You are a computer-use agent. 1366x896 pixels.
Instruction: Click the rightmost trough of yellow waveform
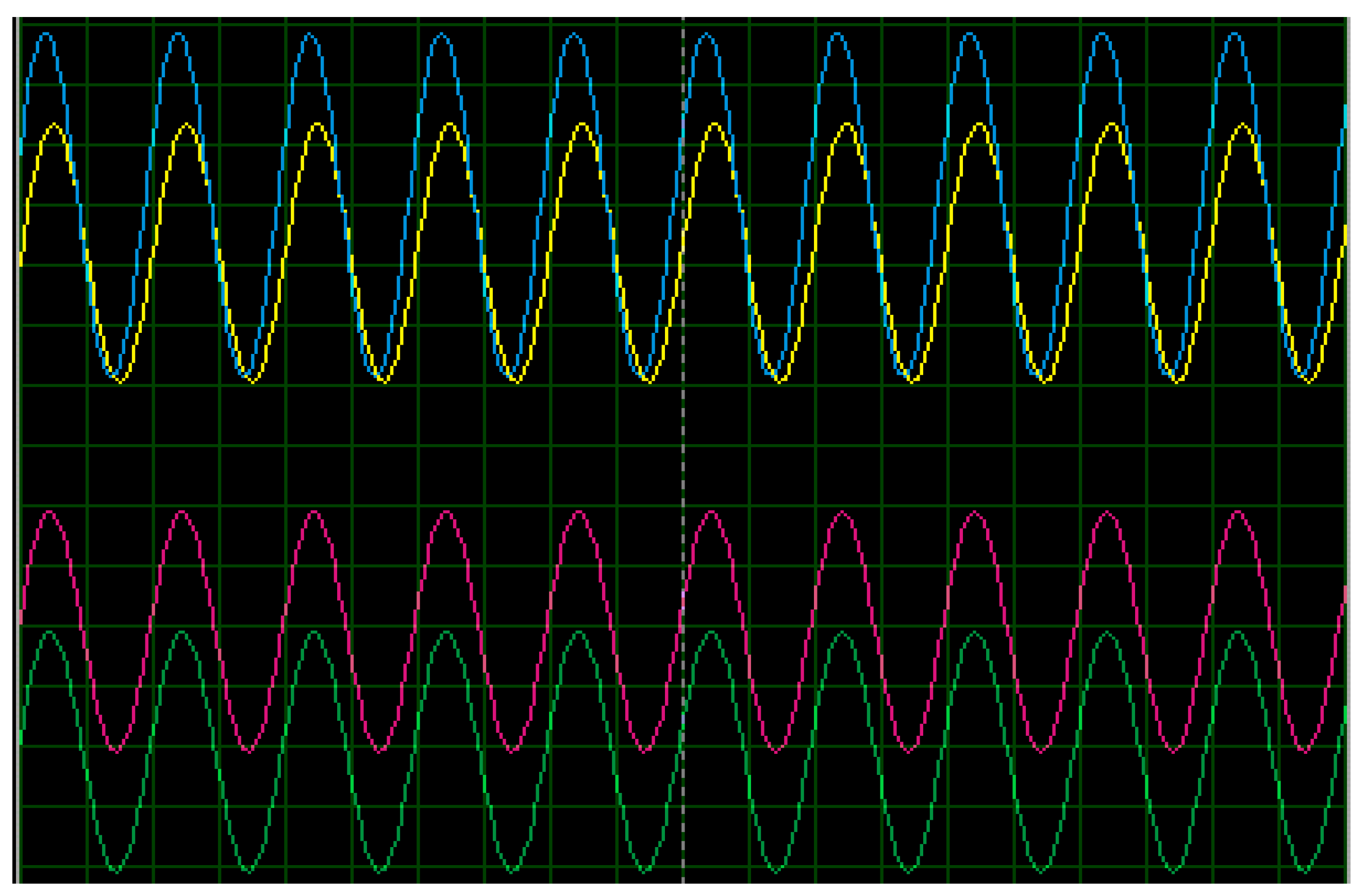point(1310,382)
